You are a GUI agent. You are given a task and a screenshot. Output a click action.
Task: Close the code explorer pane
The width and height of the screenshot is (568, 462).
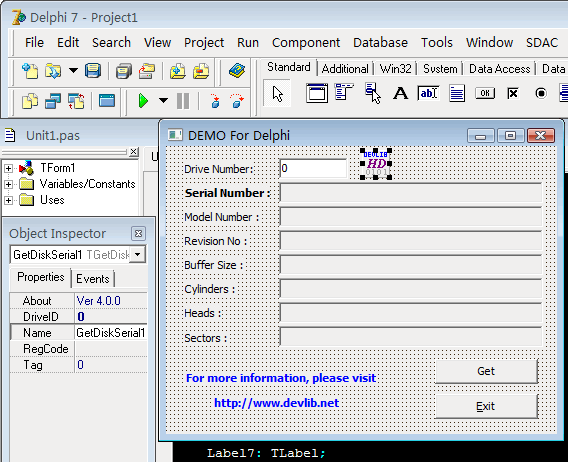click(x=134, y=151)
